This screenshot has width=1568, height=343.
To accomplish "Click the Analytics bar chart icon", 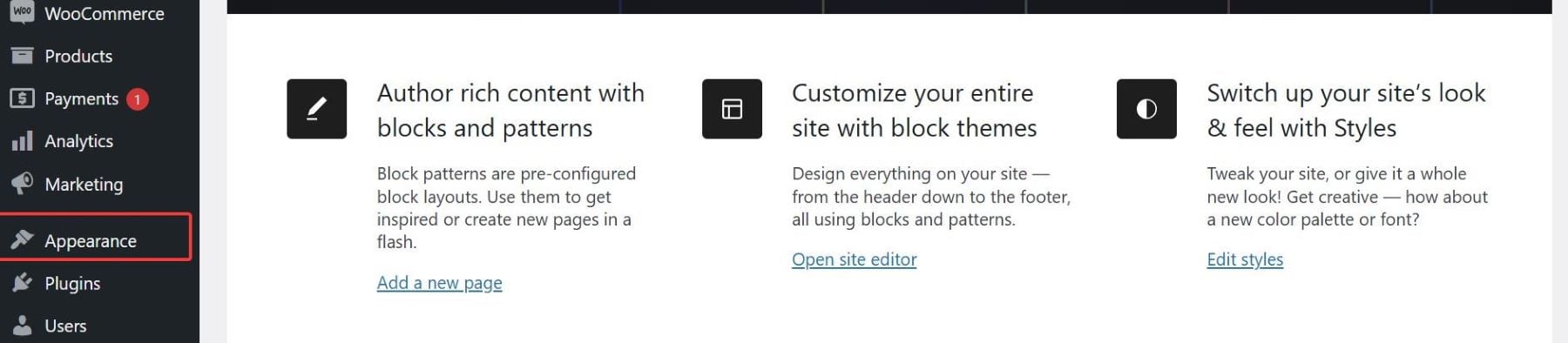I will (22, 141).
